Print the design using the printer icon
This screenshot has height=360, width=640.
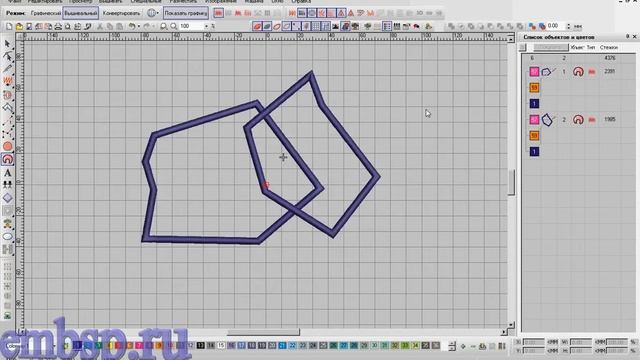tap(58, 27)
